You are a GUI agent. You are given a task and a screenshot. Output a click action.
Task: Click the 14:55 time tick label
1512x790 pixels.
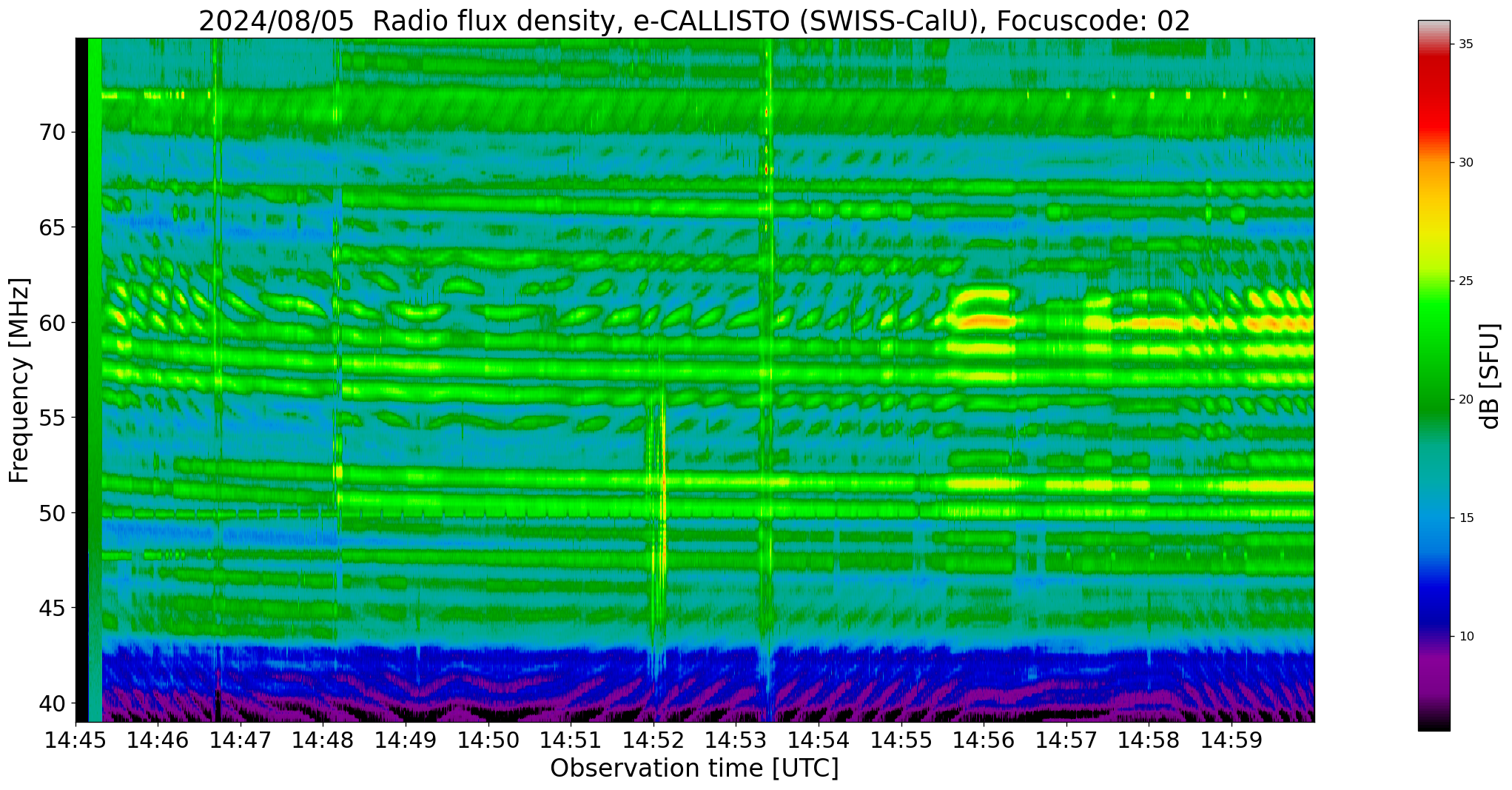901,740
